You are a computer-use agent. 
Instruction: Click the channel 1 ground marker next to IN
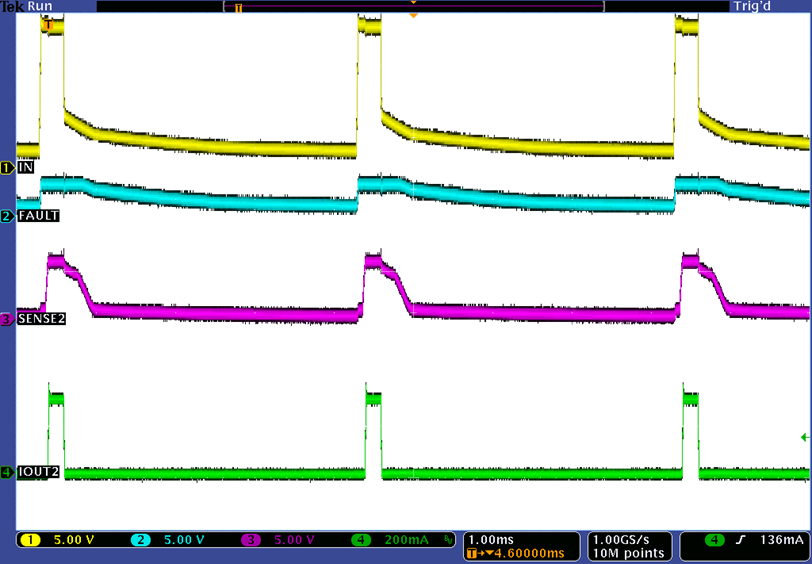coord(8,168)
